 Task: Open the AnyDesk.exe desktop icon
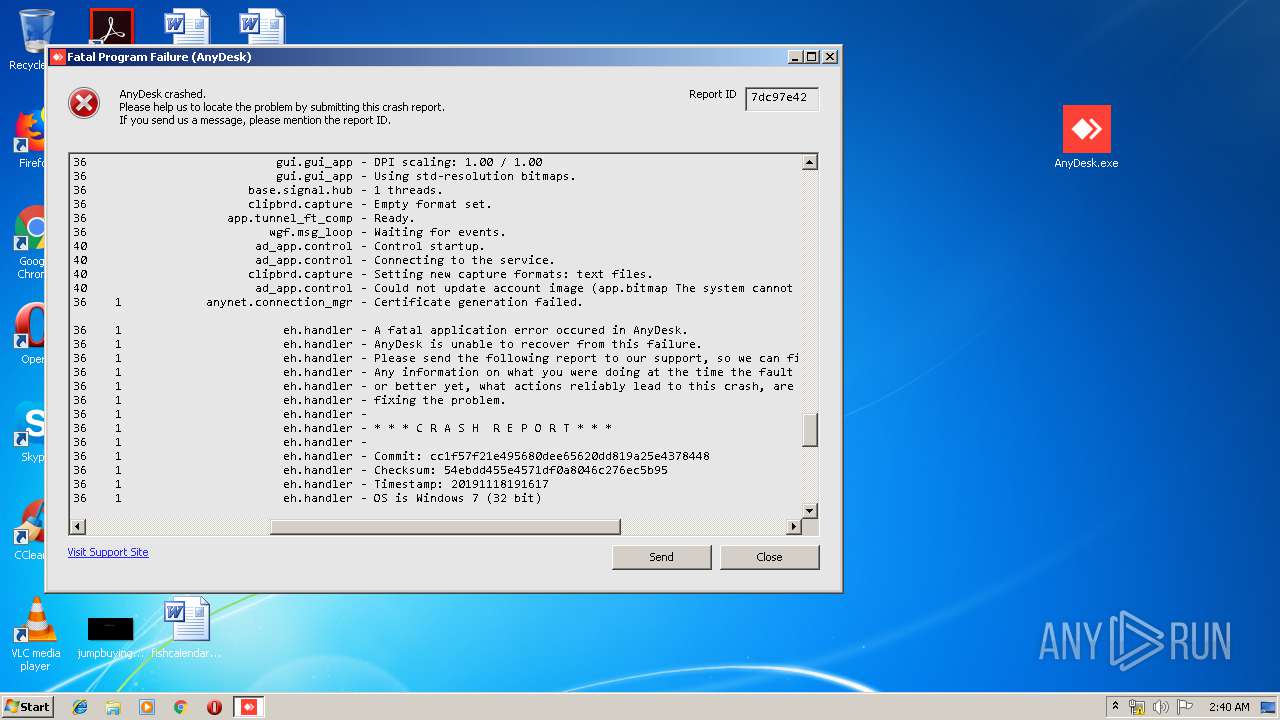click(x=1086, y=137)
